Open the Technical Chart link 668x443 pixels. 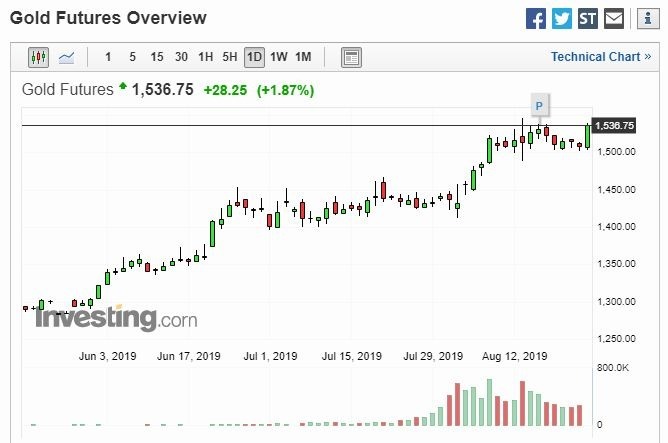coord(601,57)
